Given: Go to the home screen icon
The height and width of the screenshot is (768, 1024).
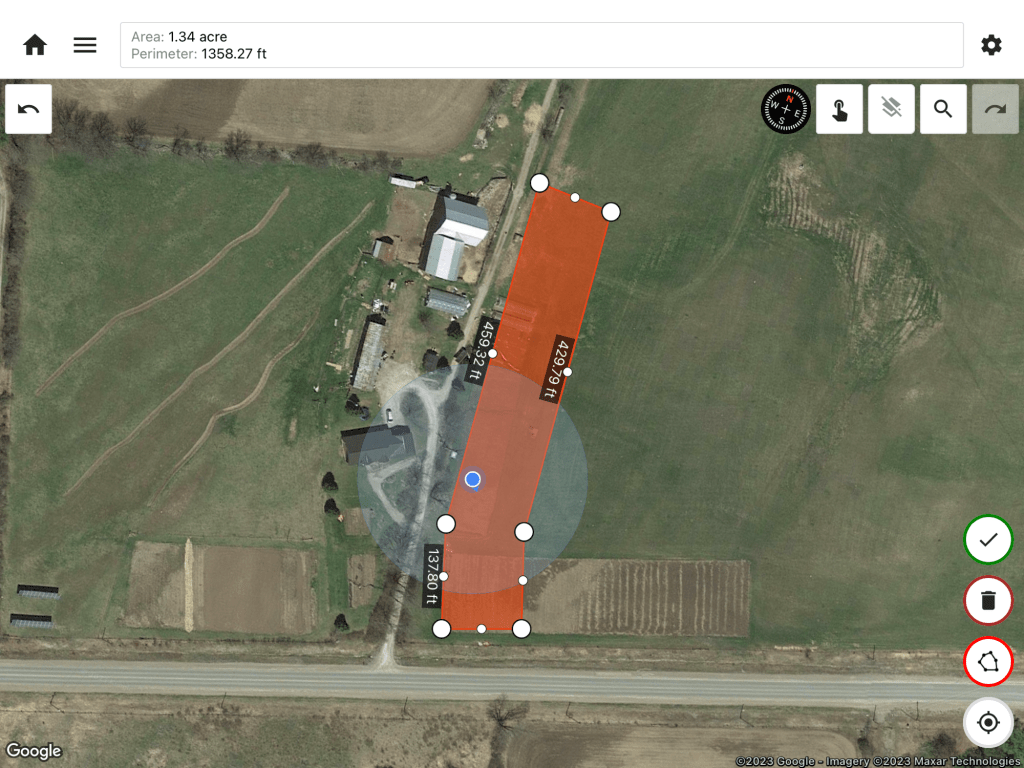Looking at the screenshot, I should coord(35,45).
